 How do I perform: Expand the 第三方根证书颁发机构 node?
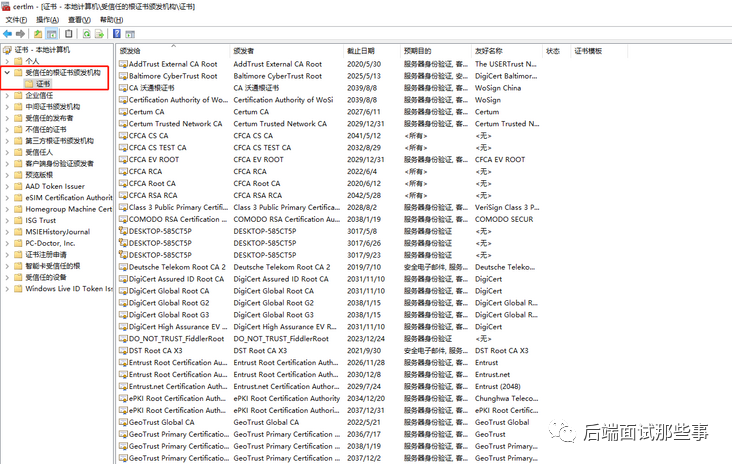(7, 141)
